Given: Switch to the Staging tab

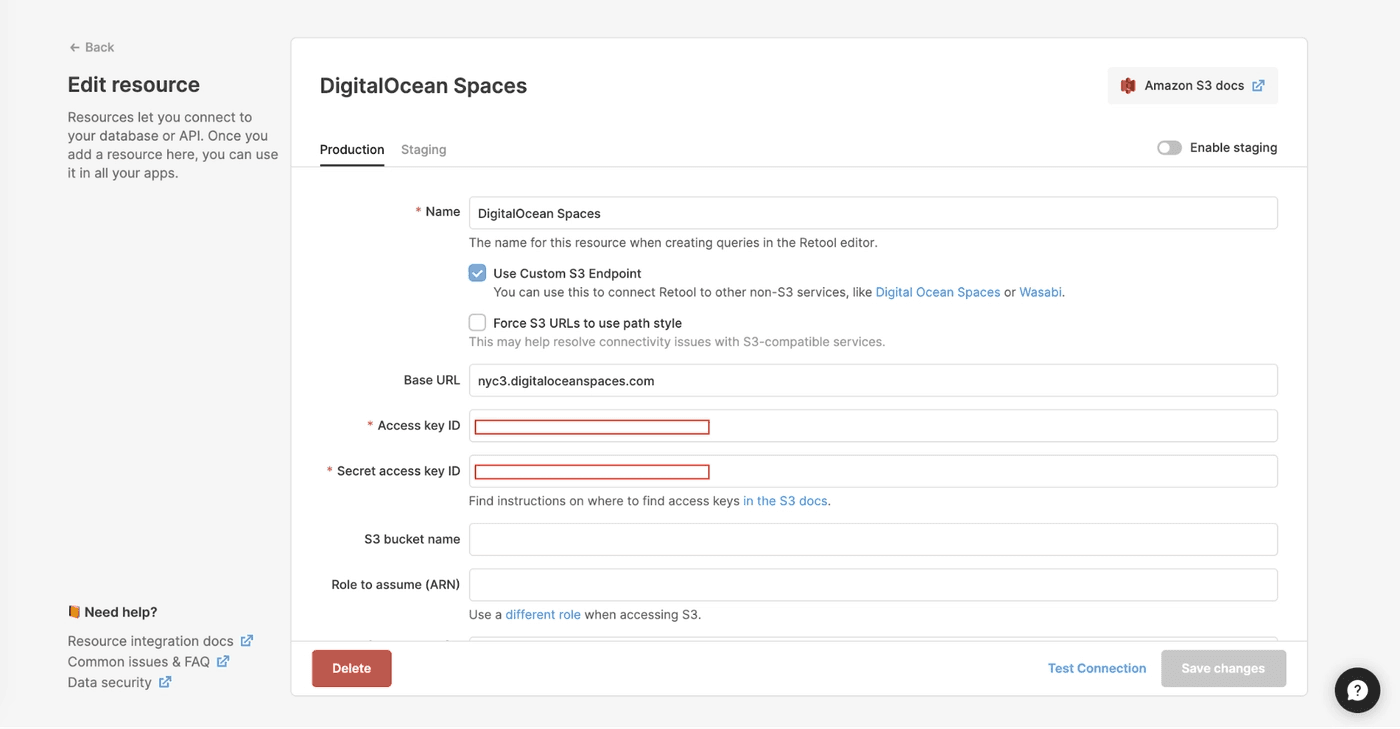Looking at the screenshot, I should (423, 150).
